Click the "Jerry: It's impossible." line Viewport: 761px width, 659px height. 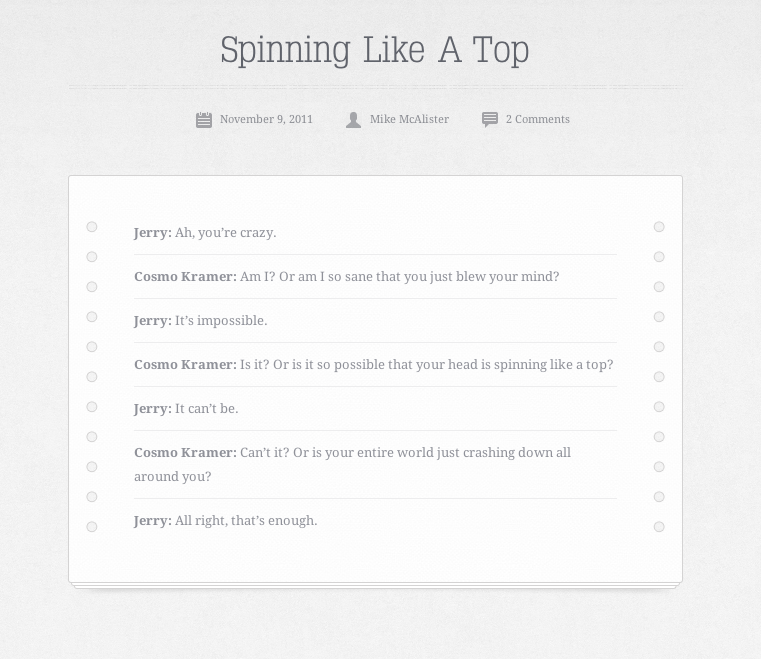(x=200, y=321)
